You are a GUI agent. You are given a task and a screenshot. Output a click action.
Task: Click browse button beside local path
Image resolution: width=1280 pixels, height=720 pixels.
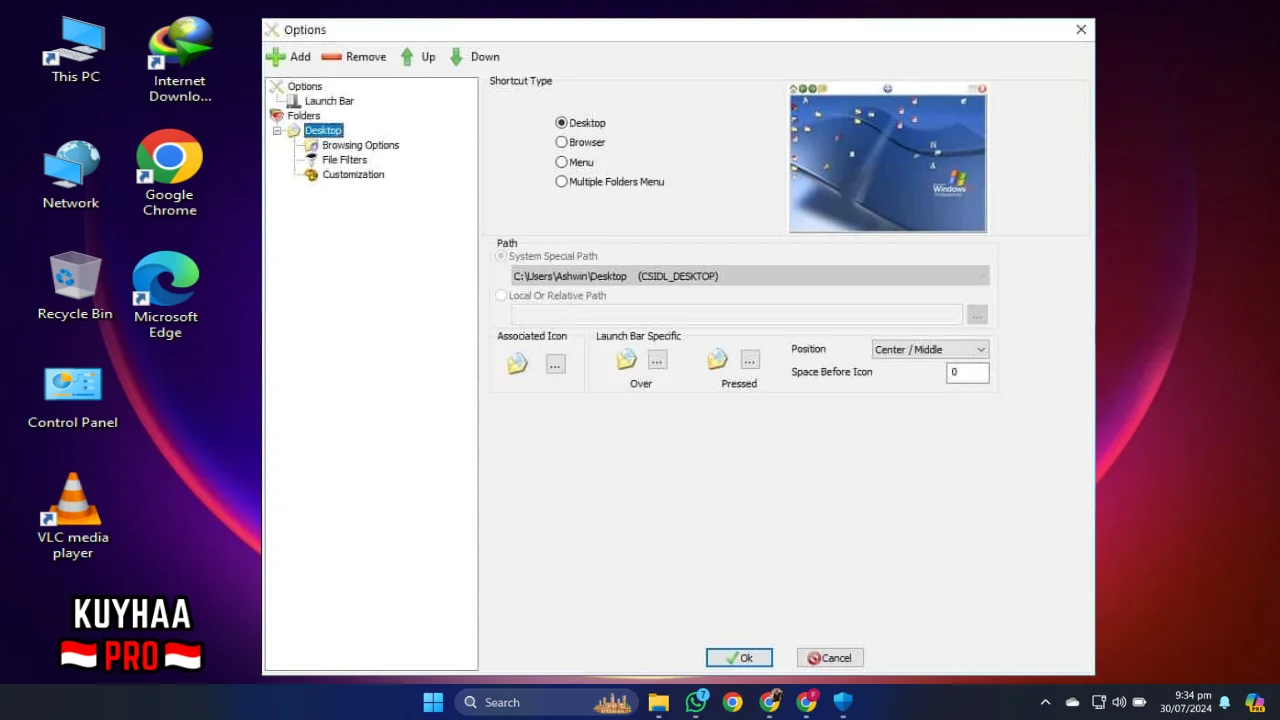(977, 315)
